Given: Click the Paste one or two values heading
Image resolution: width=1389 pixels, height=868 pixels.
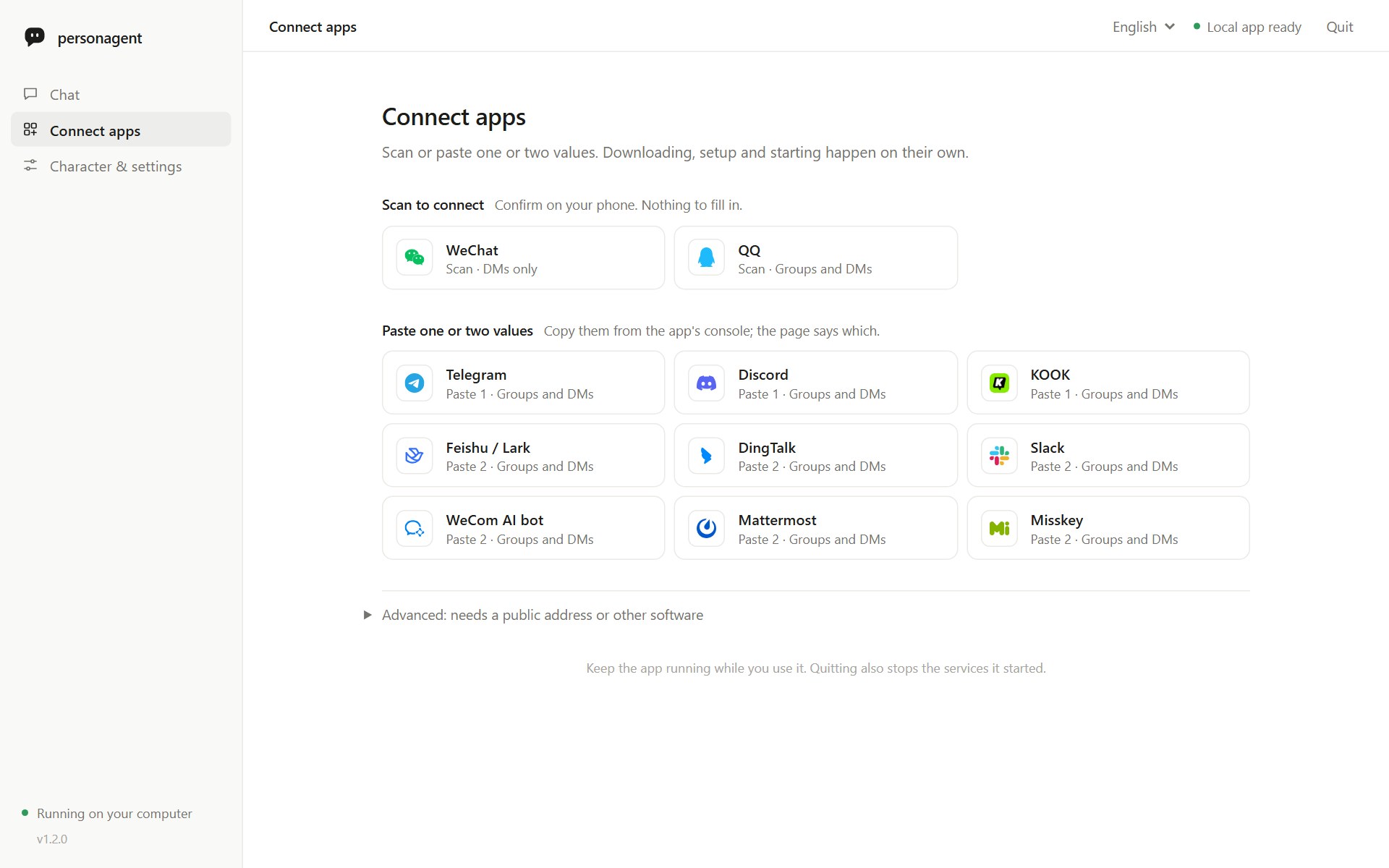Looking at the screenshot, I should pos(457,331).
